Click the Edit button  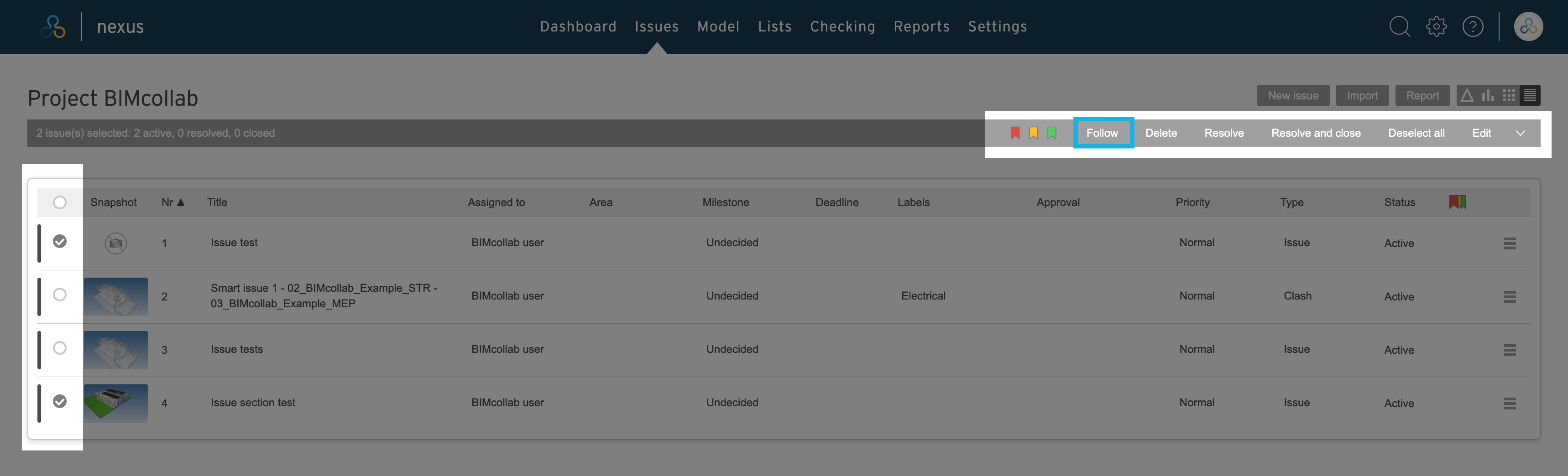1481,133
